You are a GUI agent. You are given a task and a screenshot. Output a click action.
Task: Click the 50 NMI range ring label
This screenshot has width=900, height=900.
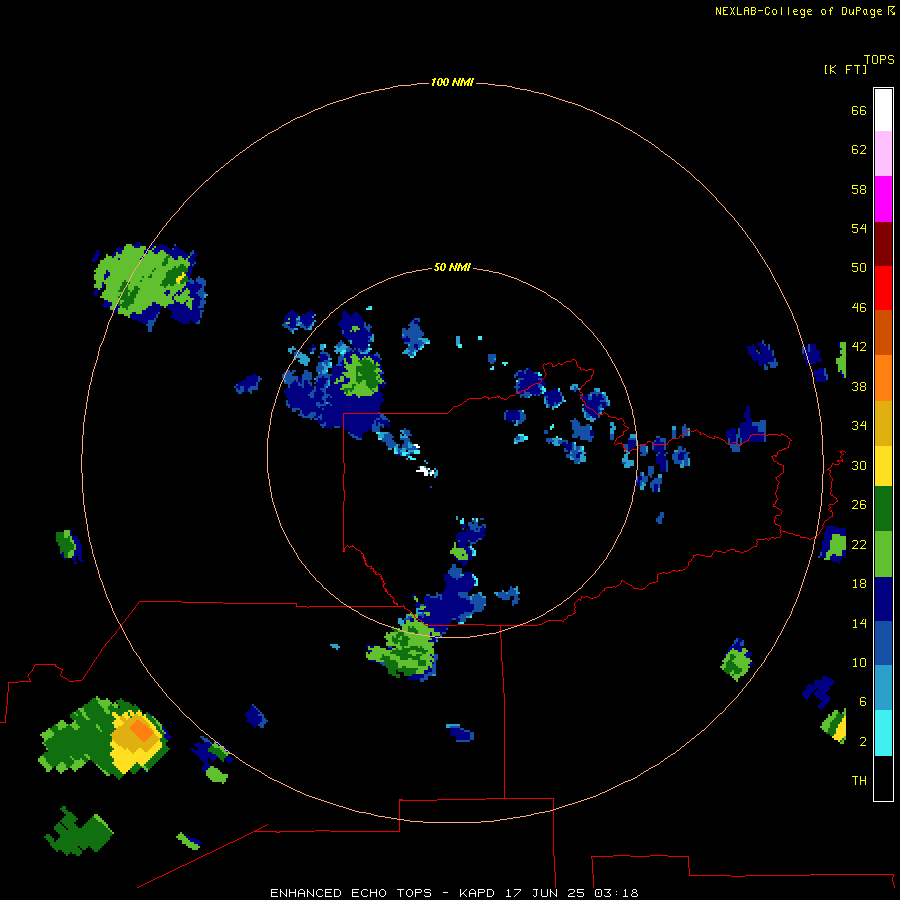452,267
